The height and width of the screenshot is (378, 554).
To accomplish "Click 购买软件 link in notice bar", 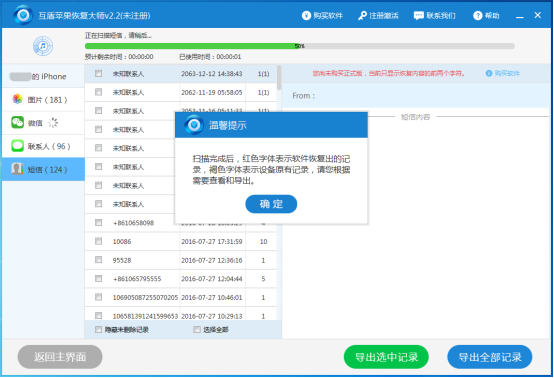I will [x=507, y=73].
